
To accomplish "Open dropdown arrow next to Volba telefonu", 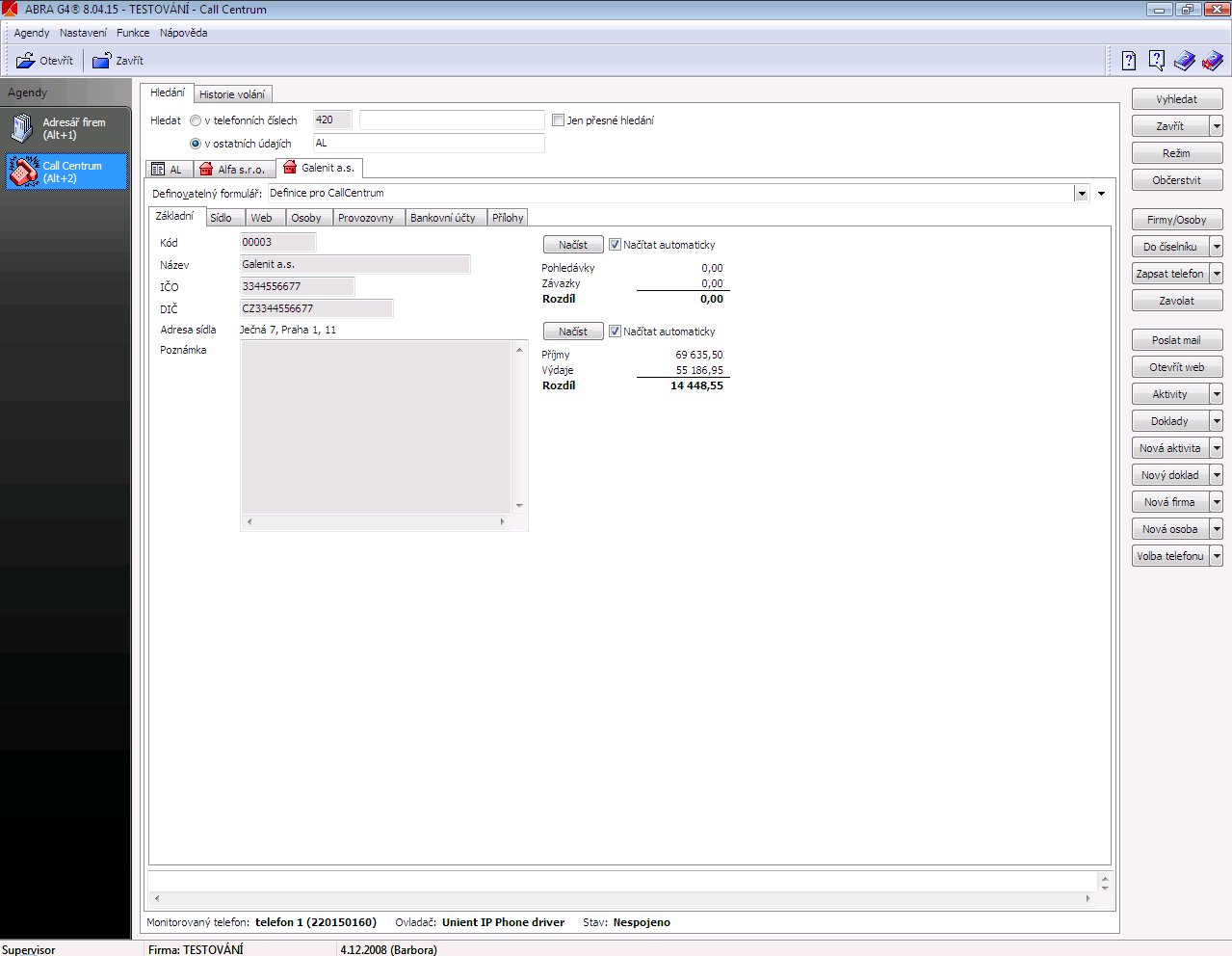I will tap(1217, 556).
